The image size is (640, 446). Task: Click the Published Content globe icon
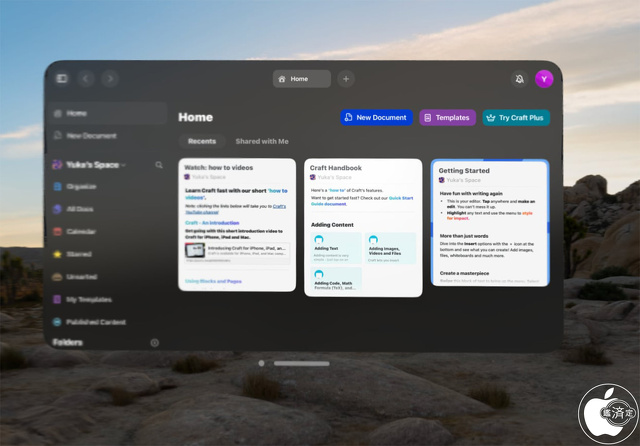pyautogui.click(x=58, y=322)
